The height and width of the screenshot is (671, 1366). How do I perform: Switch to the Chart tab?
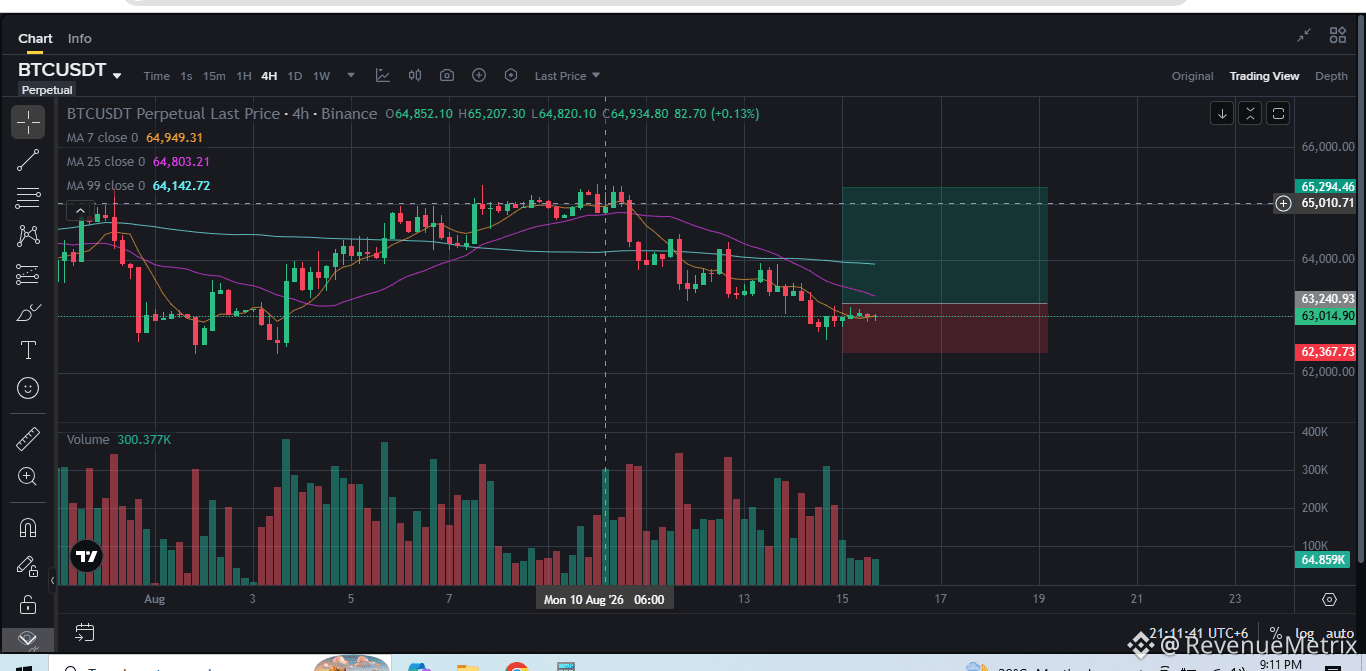tap(35, 39)
